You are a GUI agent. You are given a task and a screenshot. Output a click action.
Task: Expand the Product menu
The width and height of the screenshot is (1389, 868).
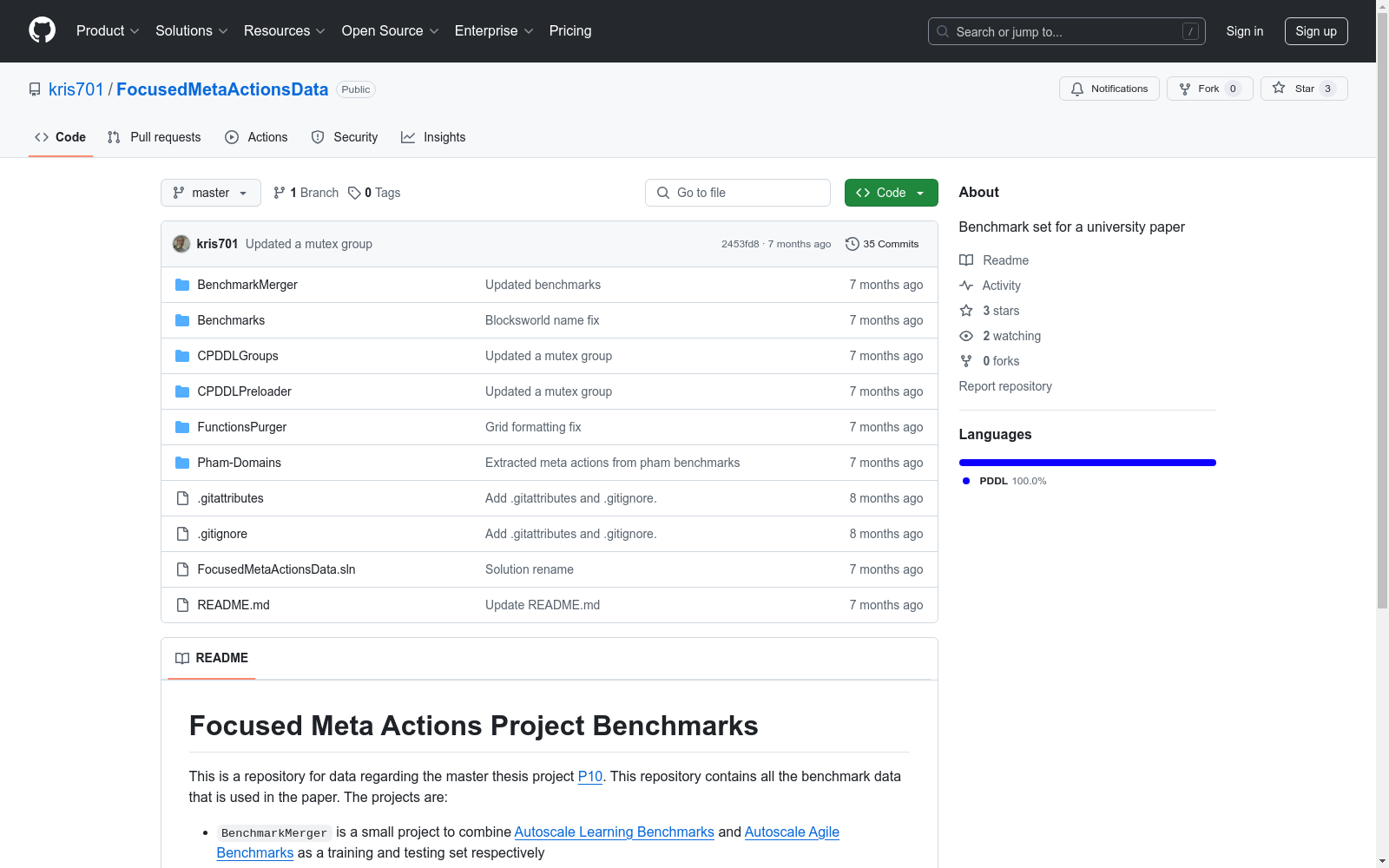108,30
